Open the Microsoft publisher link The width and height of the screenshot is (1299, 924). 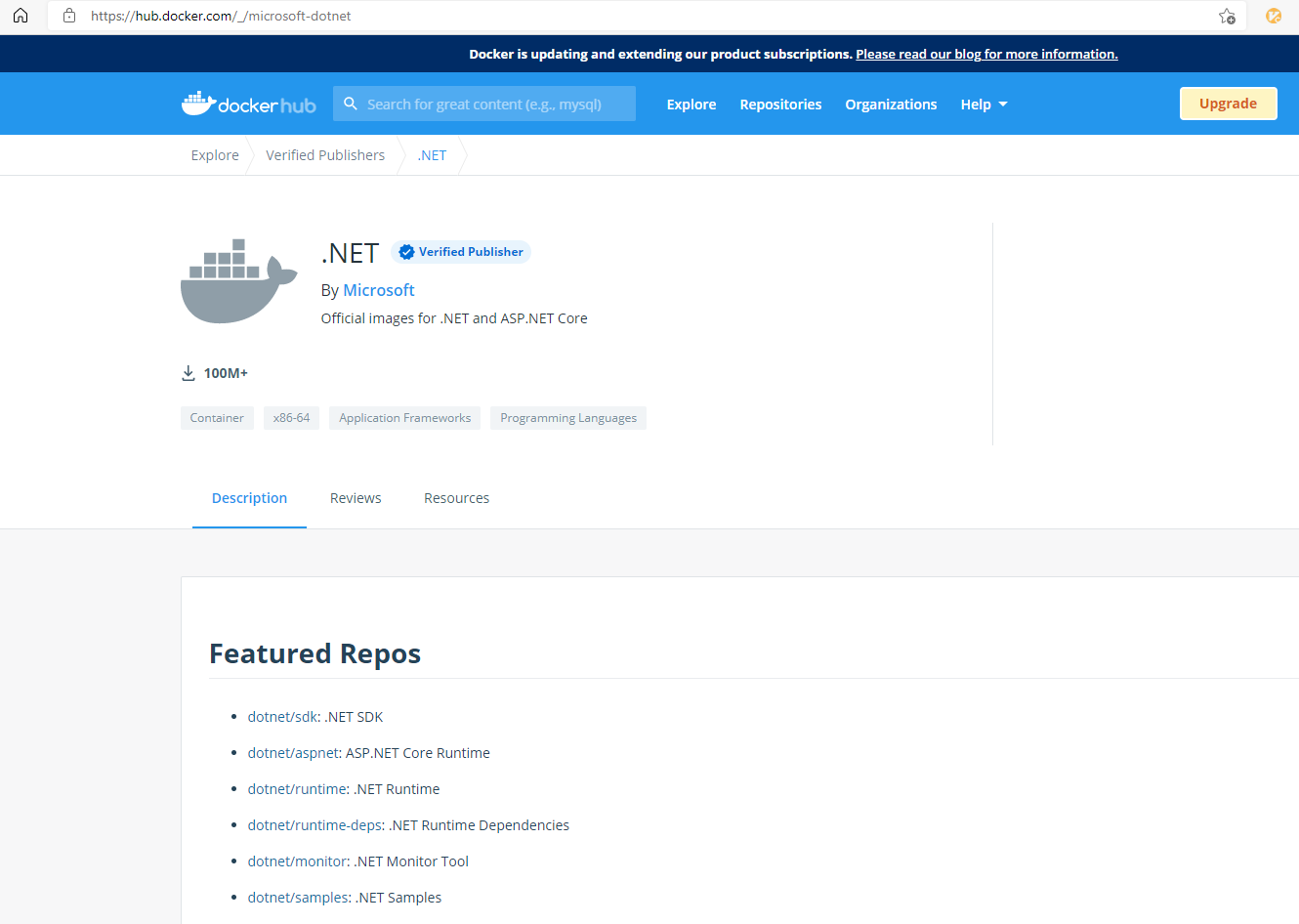click(379, 290)
